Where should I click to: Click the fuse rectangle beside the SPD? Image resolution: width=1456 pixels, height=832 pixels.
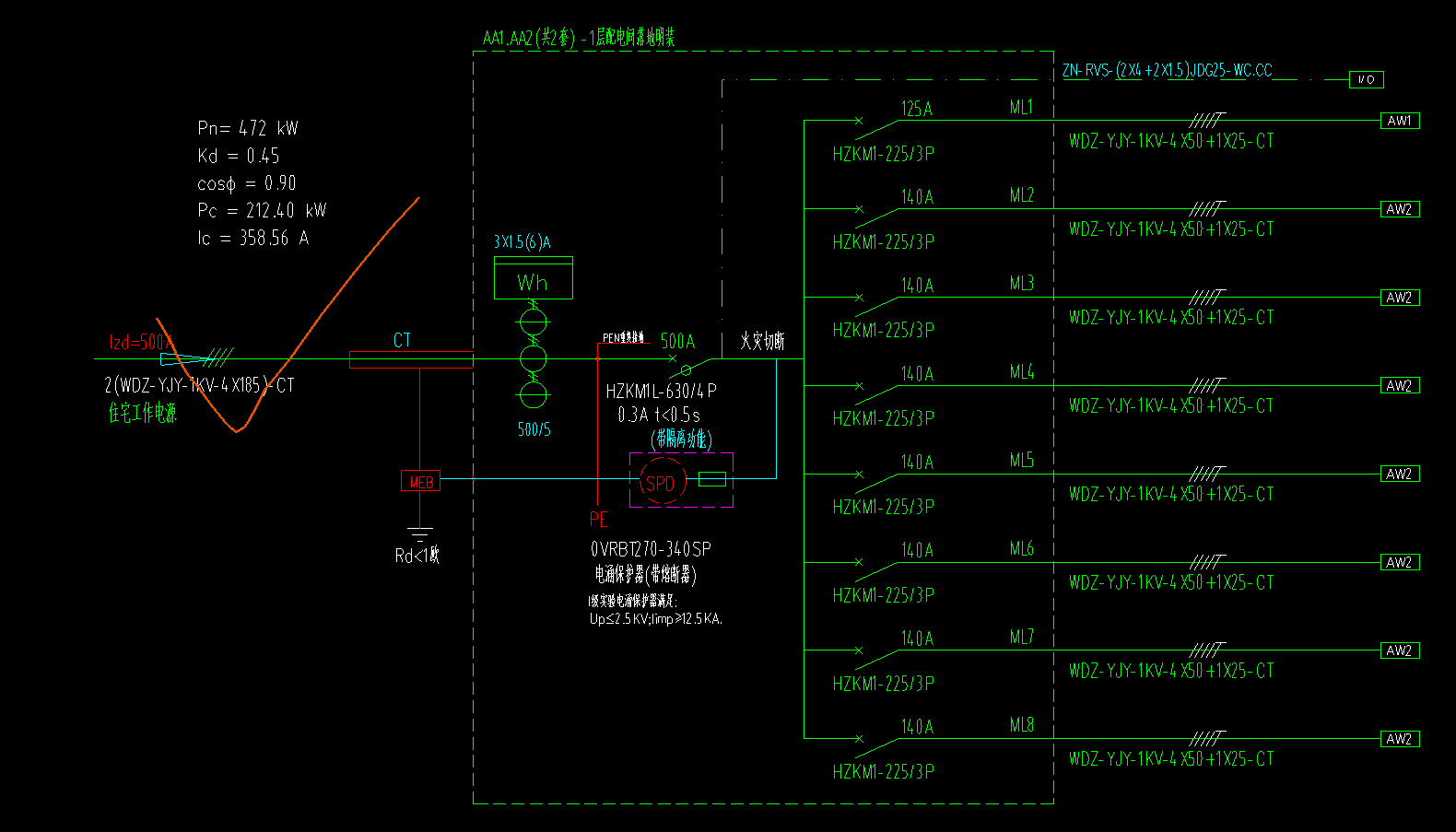pyautogui.click(x=712, y=479)
